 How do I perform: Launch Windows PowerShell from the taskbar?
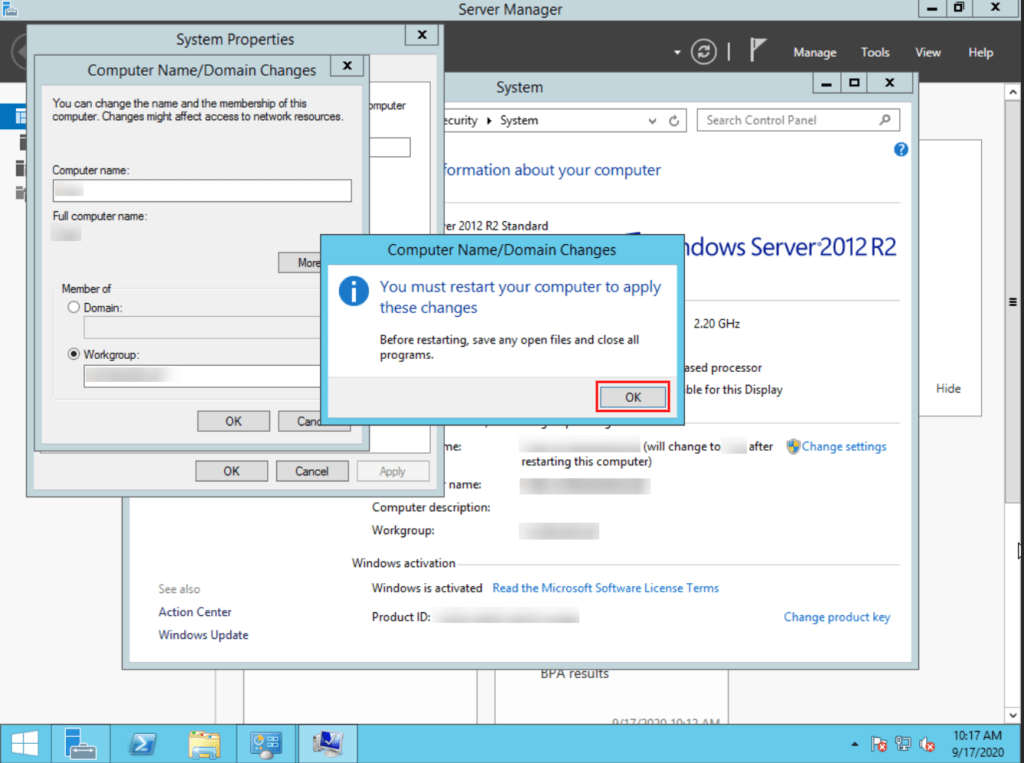[142, 744]
